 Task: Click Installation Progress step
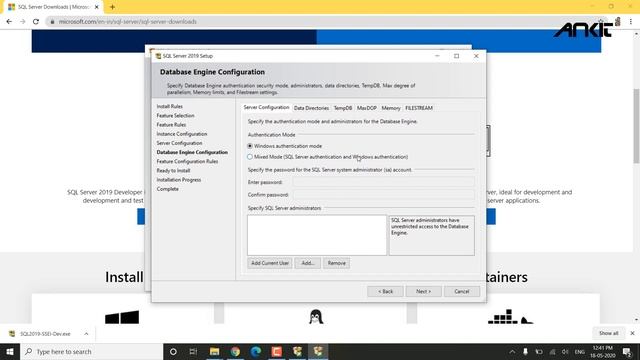178,180
